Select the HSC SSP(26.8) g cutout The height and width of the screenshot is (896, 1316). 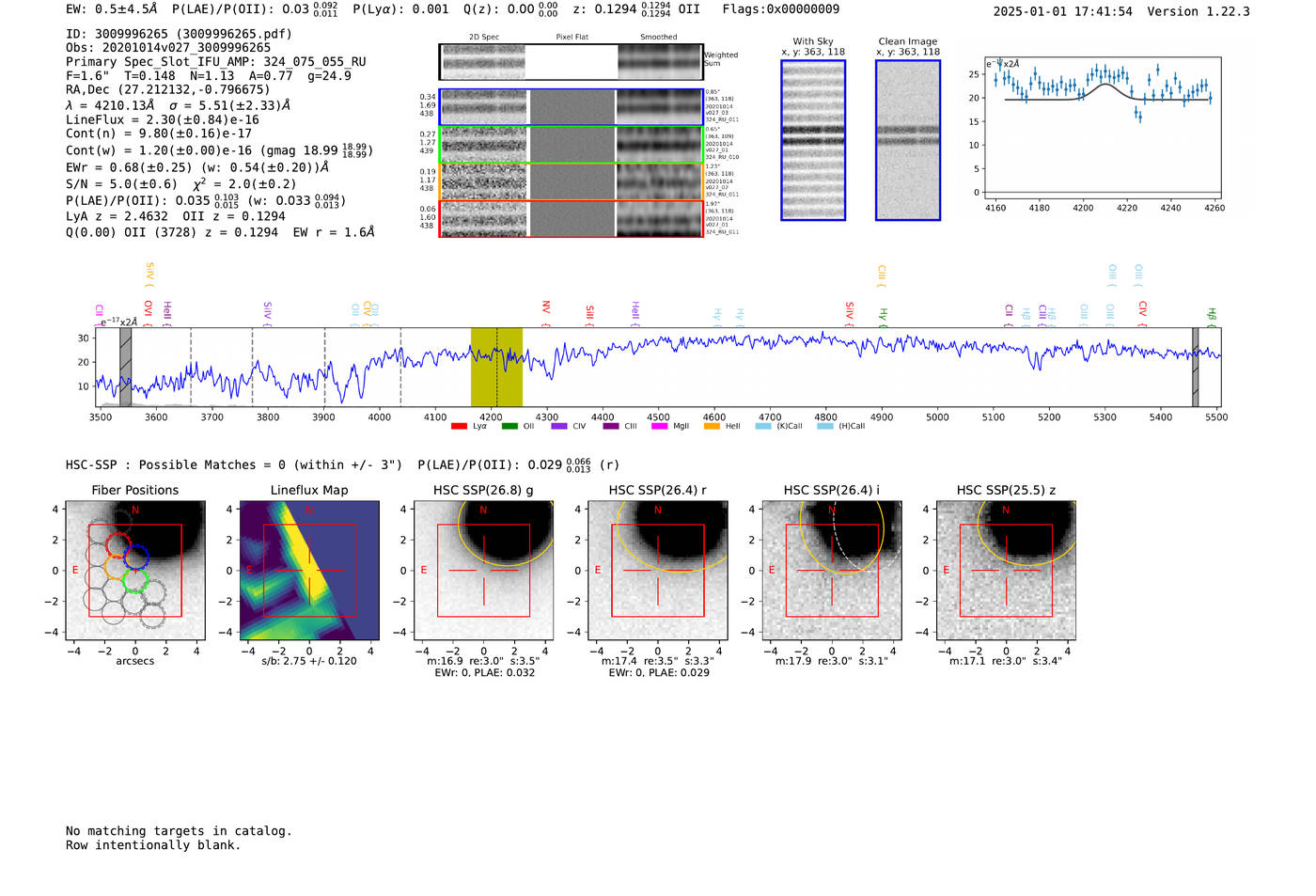coord(483,571)
